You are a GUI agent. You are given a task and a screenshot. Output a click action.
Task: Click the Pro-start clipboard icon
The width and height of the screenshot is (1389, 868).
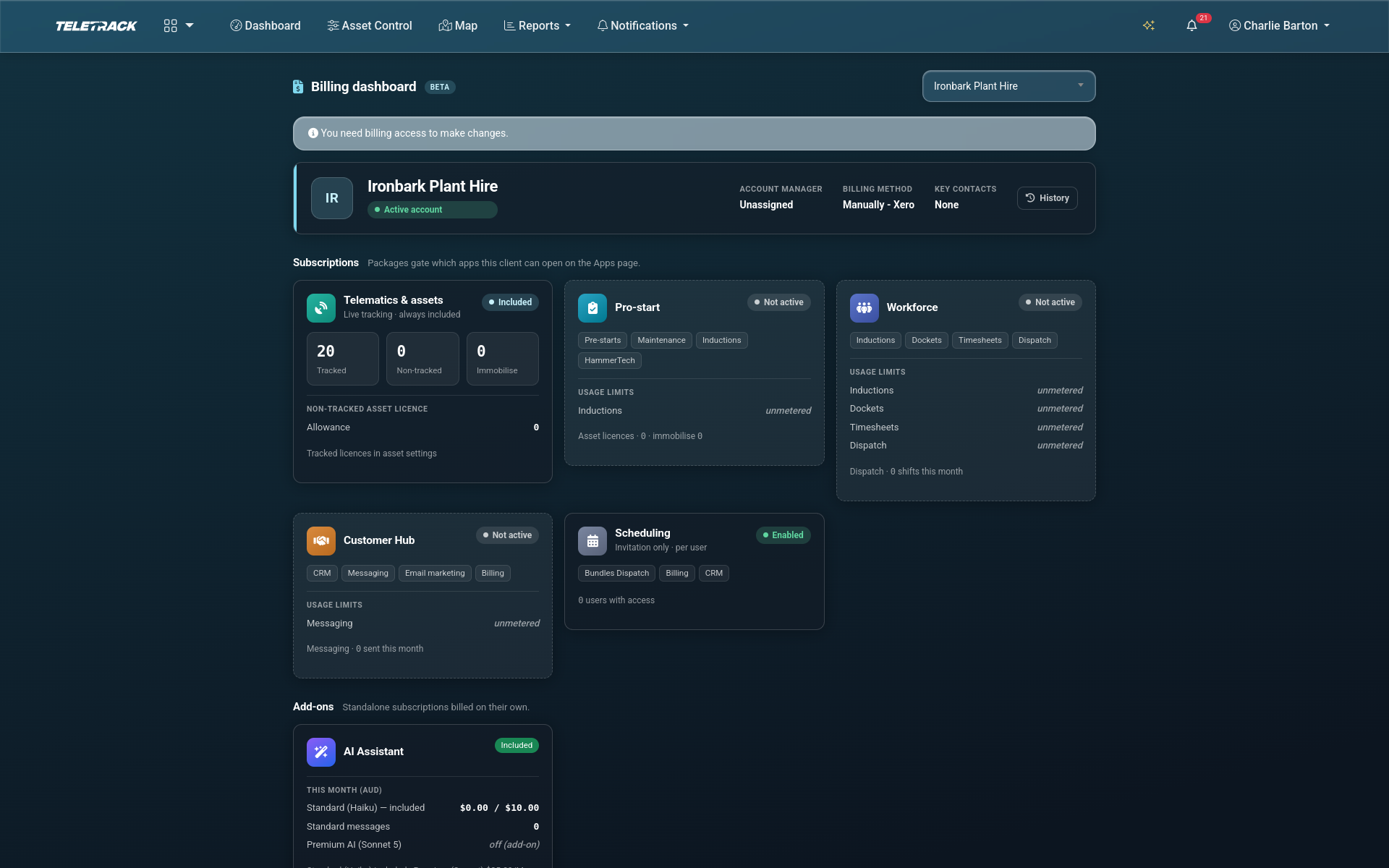tap(592, 307)
